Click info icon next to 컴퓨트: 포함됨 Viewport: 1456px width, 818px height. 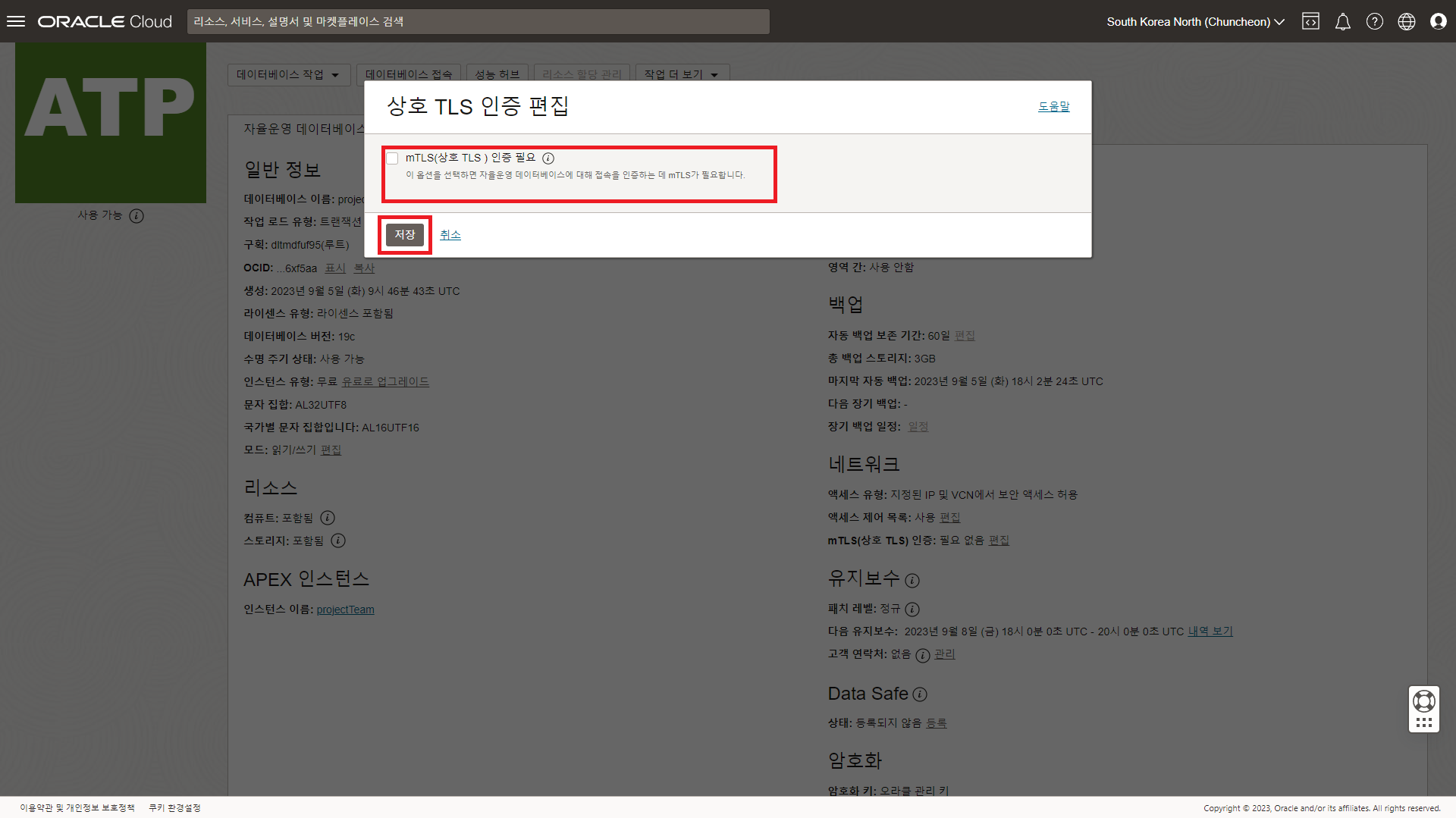[328, 518]
